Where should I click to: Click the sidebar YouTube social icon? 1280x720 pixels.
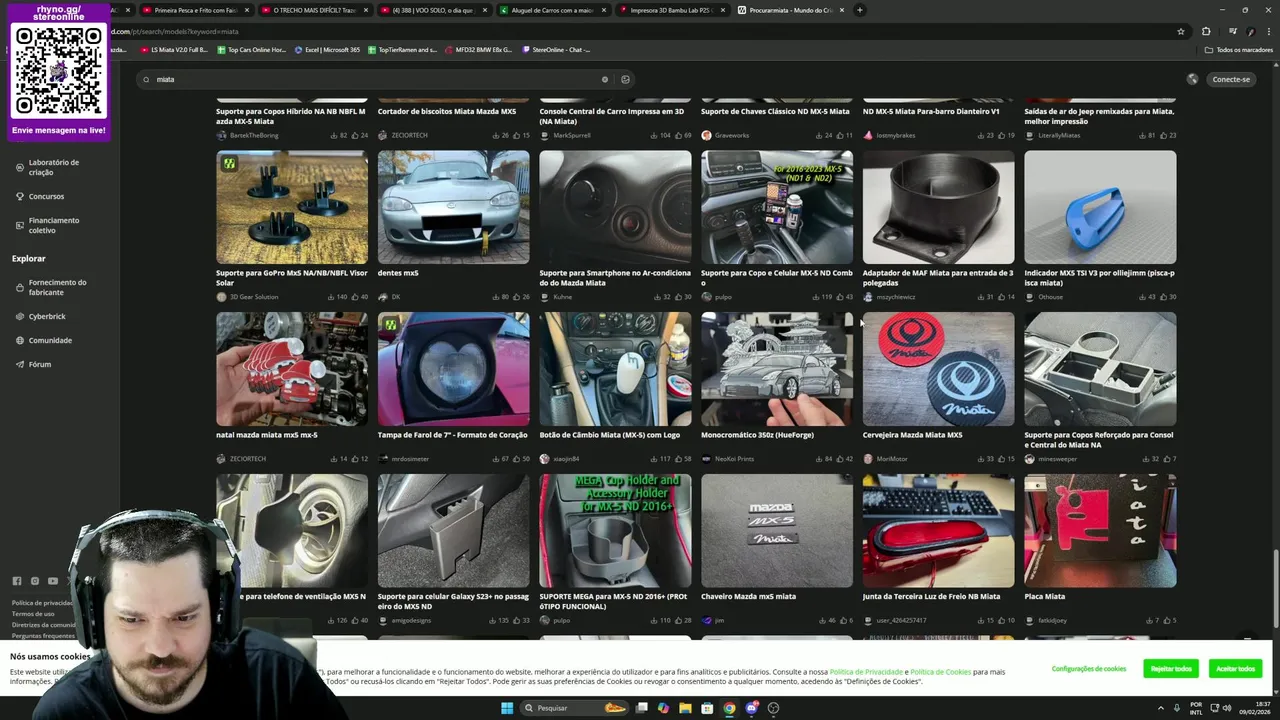tap(52, 581)
